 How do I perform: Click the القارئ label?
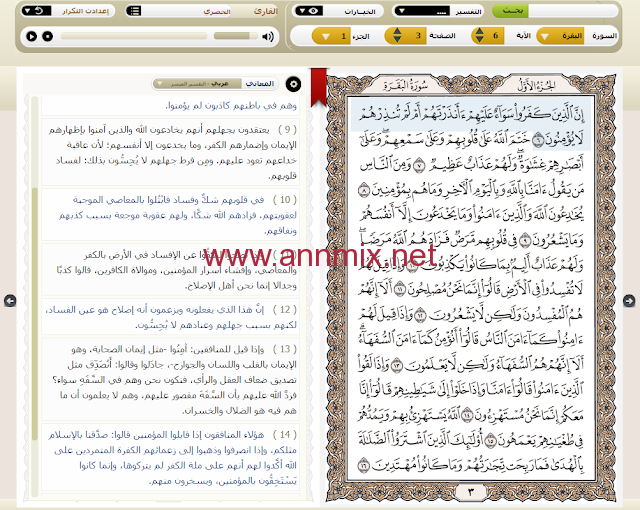coord(265,11)
